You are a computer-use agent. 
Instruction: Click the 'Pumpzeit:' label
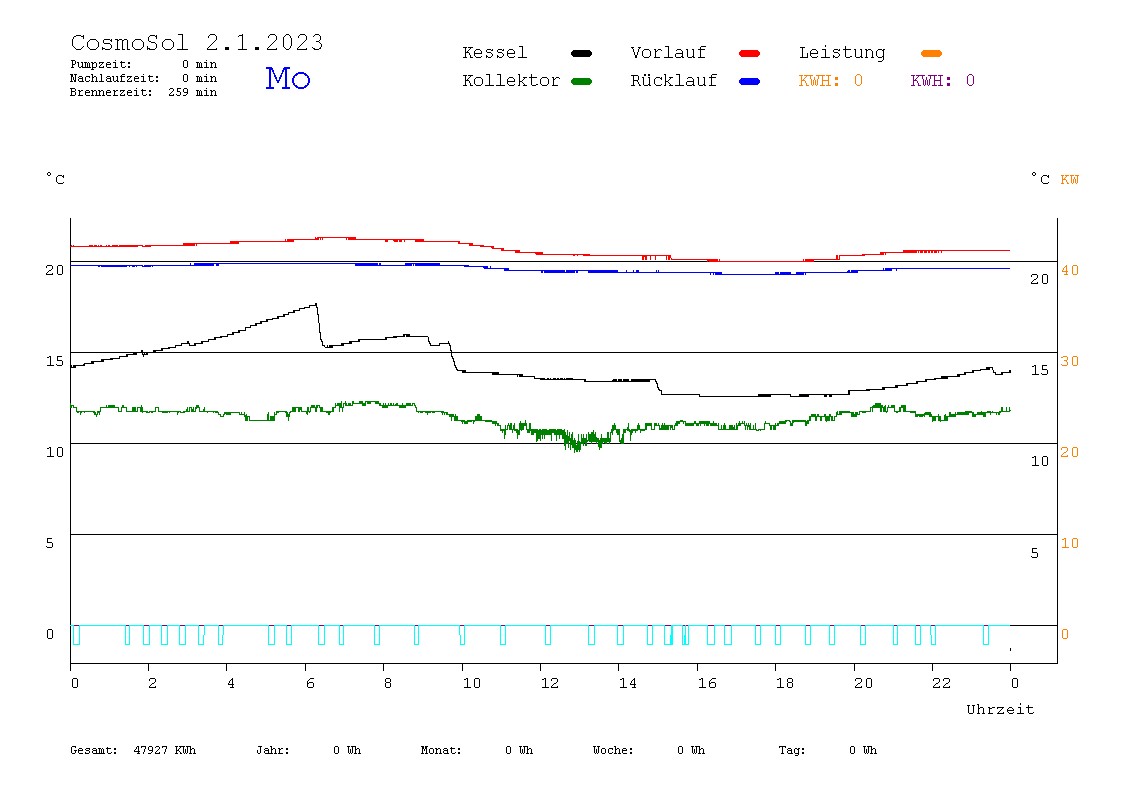tap(101, 64)
